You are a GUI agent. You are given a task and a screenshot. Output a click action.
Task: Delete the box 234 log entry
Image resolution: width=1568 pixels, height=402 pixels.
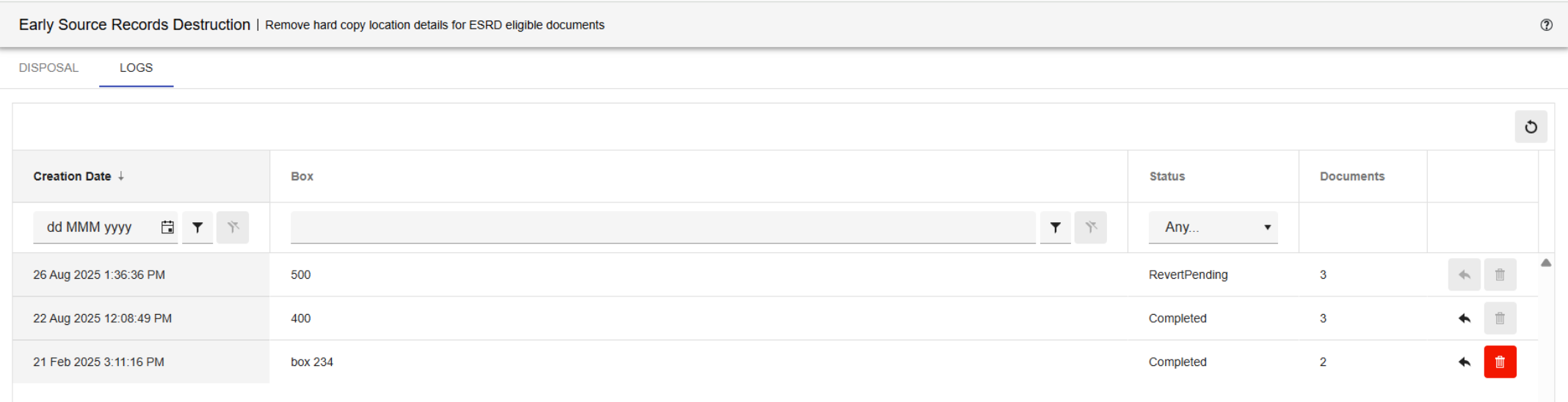pos(1500,362)
